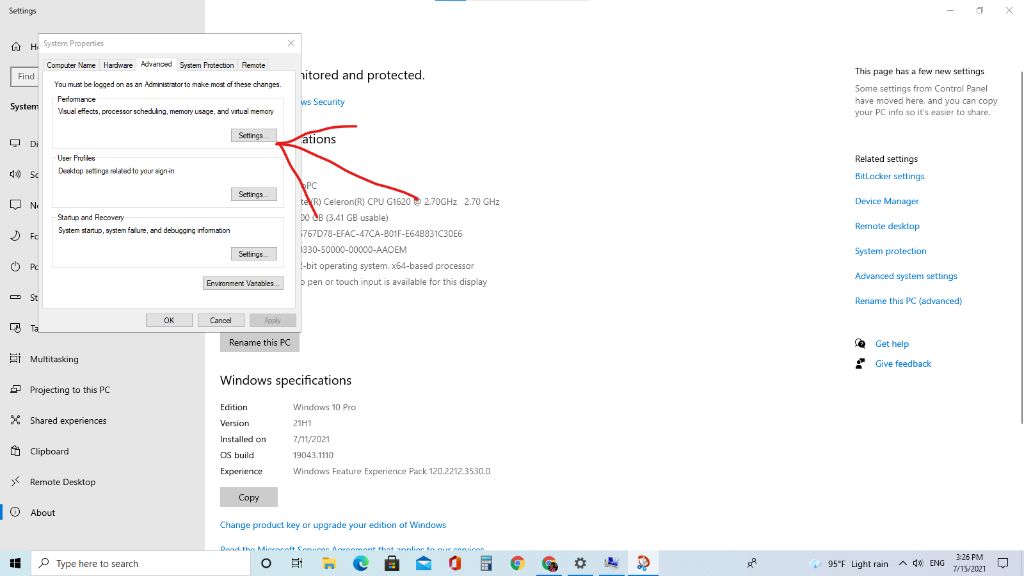Screen dimensions: 1024x576
Task: Launch Google Chrome from taskbar
Action: click(517, 563)
